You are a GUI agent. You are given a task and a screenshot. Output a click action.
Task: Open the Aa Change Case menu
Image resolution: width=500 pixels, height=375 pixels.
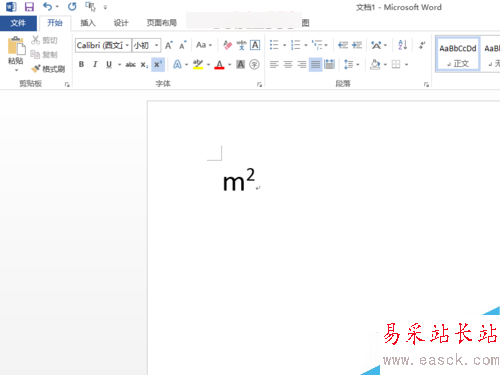[204, 45]
